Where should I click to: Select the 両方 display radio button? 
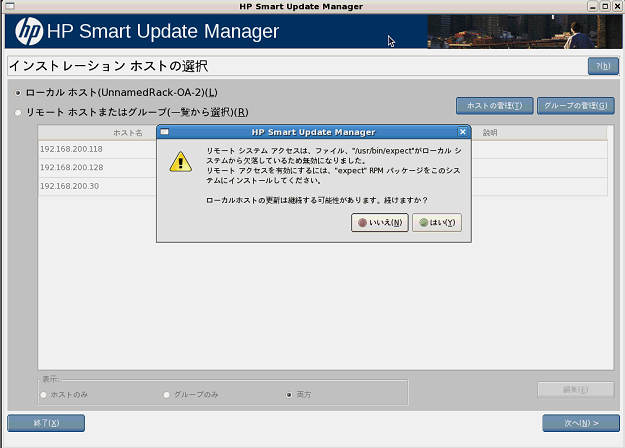(x=290, y=395)
